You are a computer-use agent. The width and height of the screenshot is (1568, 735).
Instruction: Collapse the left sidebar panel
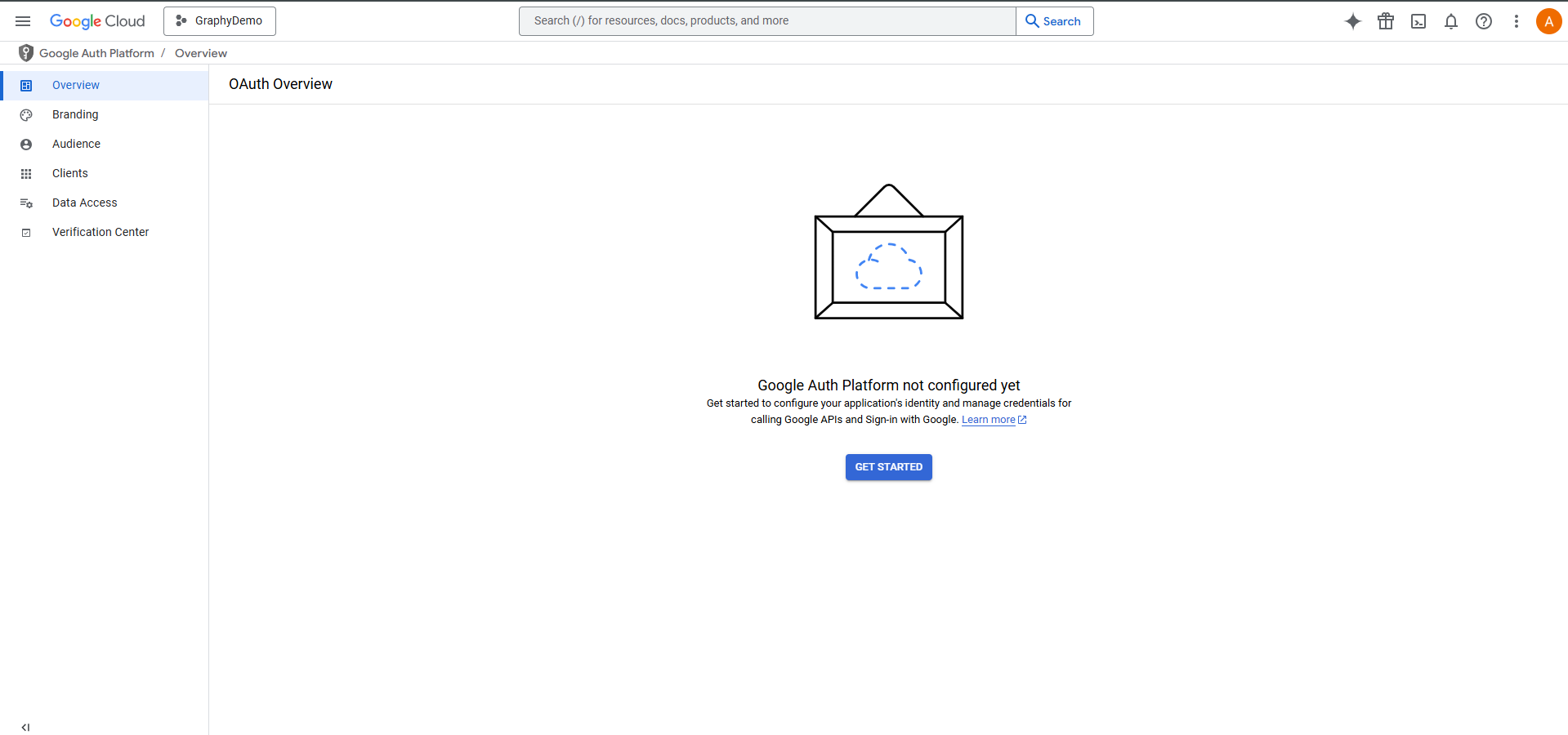click(x=25, y=727)
